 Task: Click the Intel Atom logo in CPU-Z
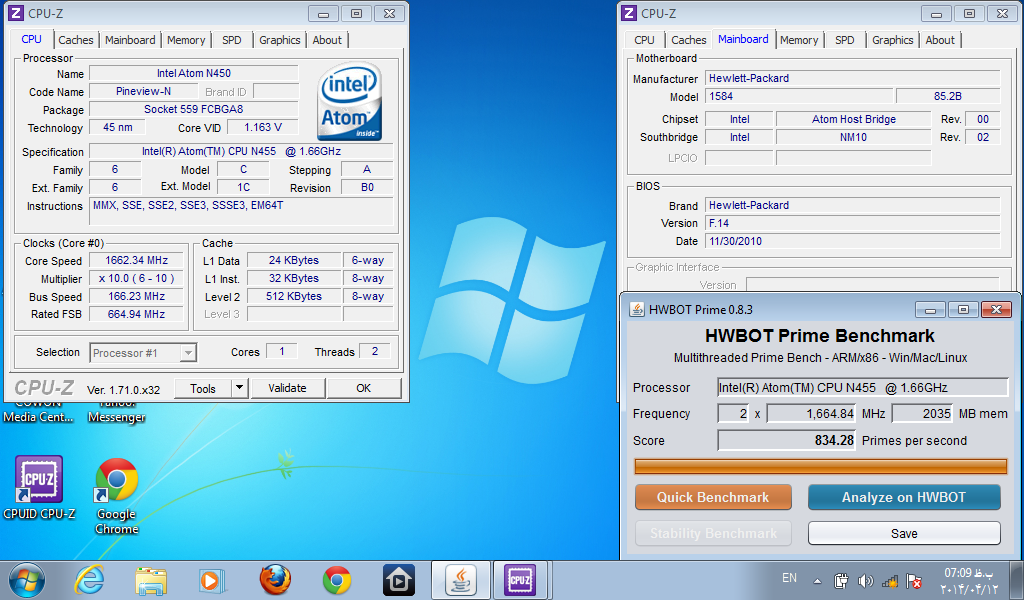tap(349, 102)
